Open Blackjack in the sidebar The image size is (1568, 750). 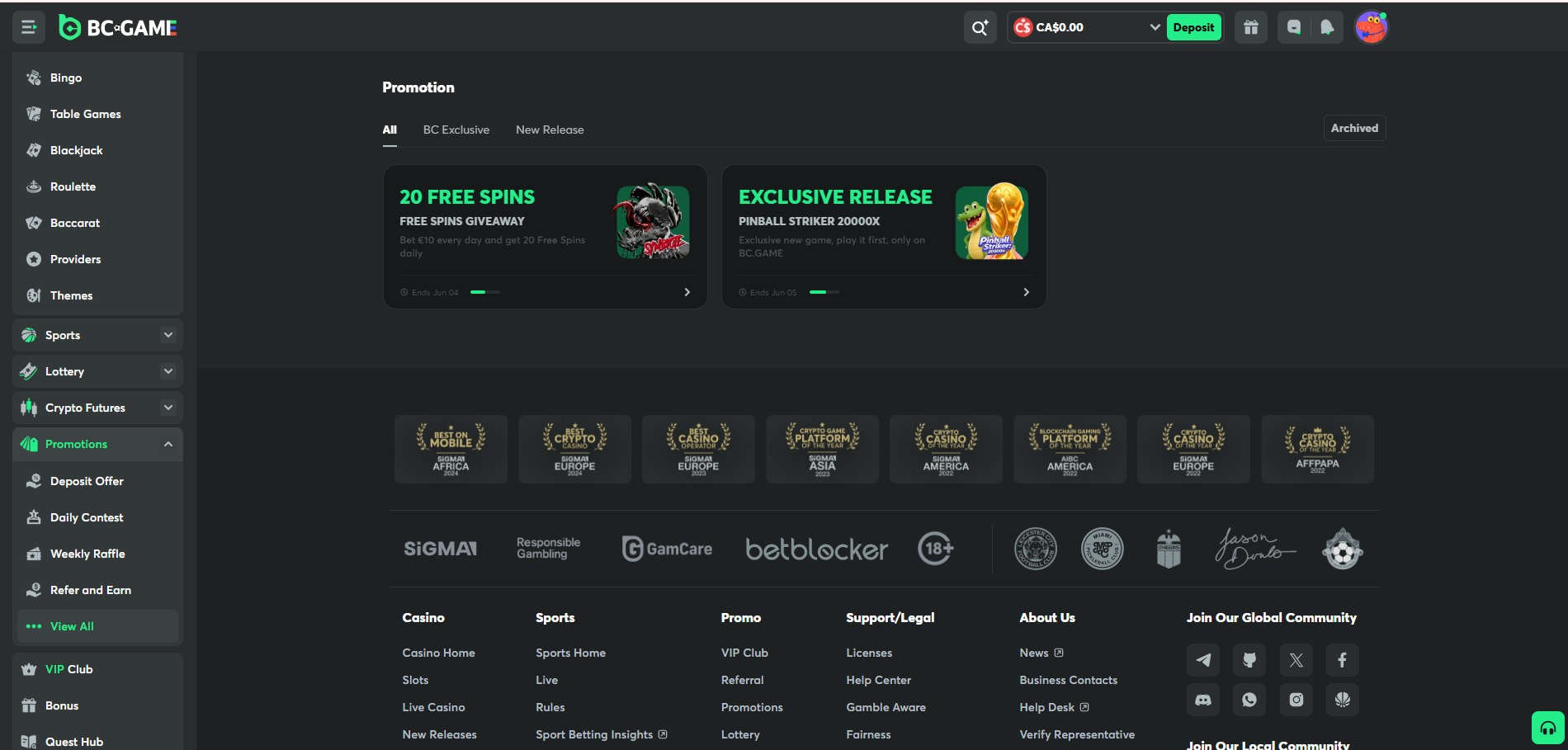97,150
